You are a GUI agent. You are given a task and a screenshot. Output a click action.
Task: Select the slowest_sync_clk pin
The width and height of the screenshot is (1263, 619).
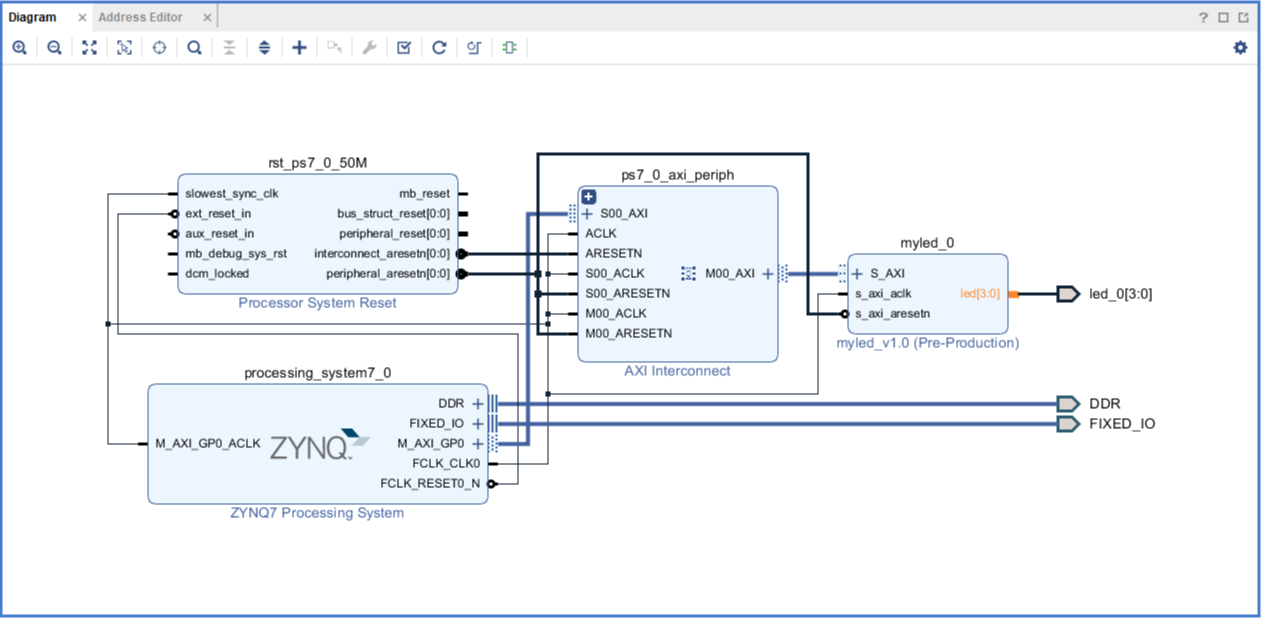[x=231, y=194]
